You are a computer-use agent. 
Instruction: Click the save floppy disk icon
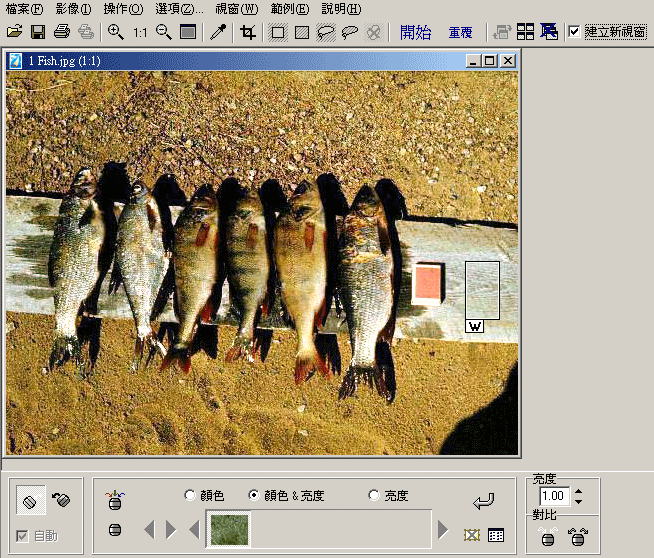click(x=38, y=32)
